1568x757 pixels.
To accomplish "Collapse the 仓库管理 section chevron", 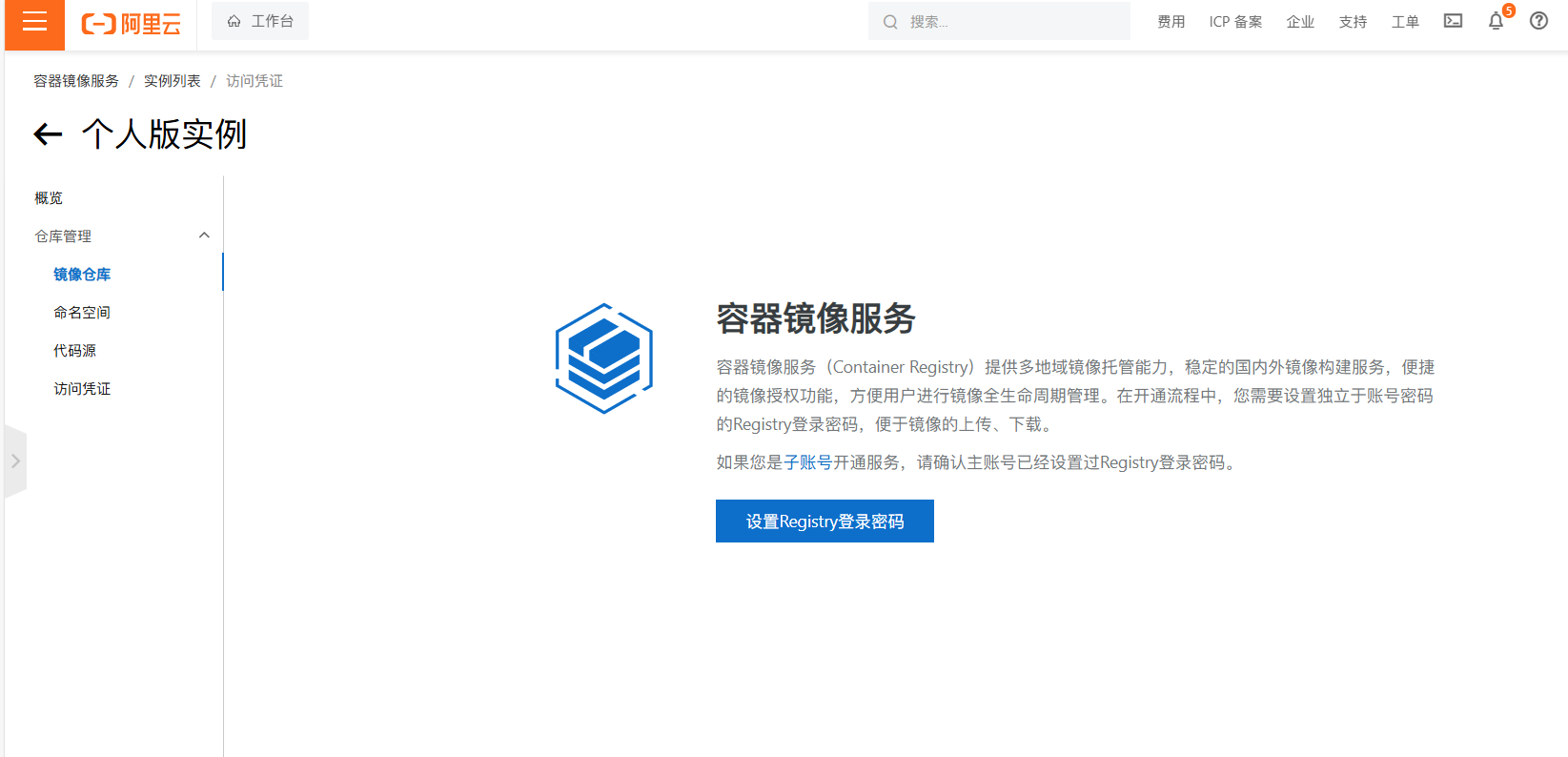I will click(x=204, y=235).
